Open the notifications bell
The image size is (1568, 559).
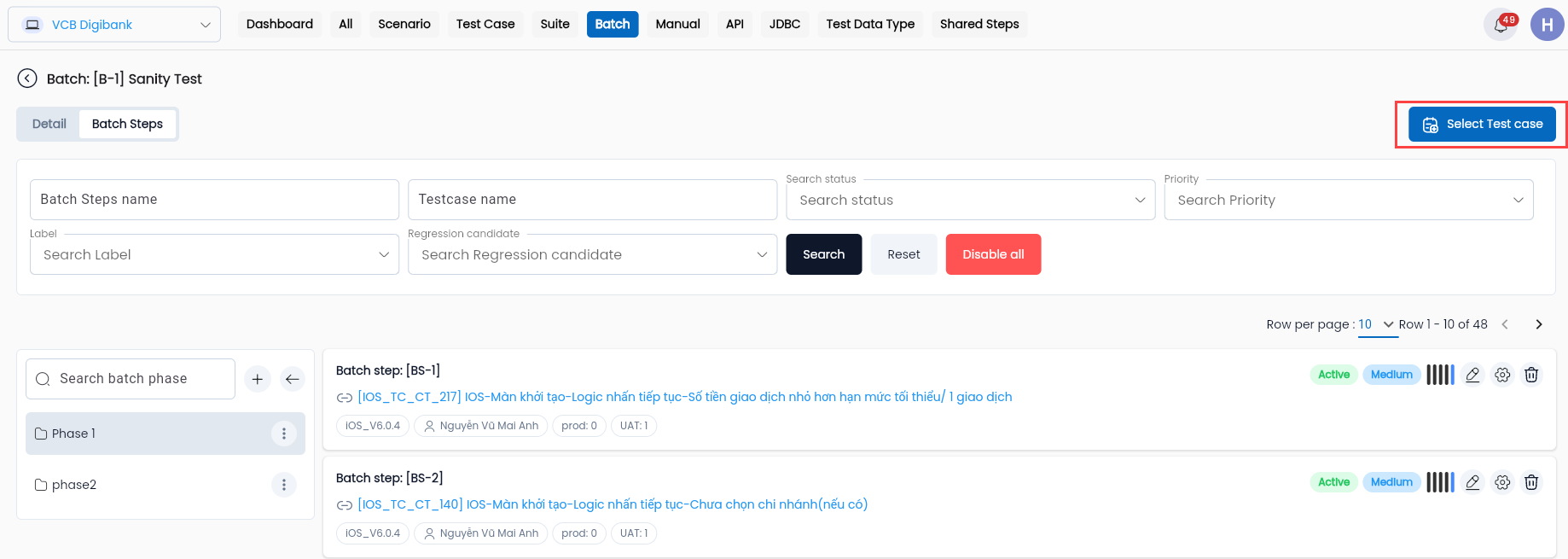point(1501,25)
